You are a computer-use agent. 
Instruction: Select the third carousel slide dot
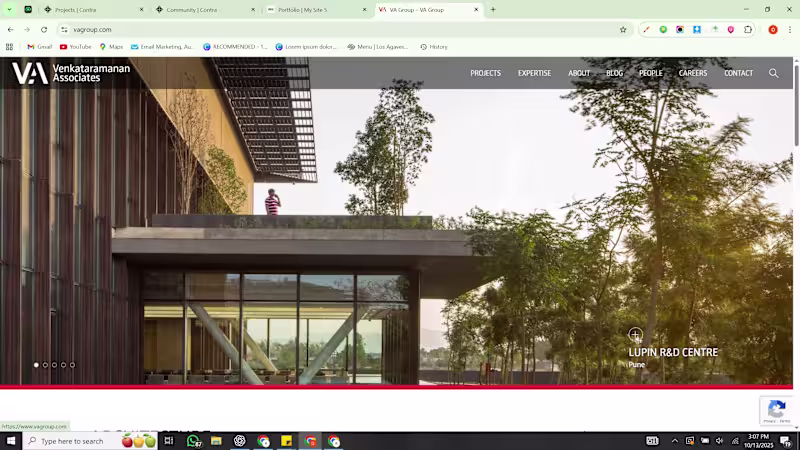pyautogui.click(x=55, y=365)
